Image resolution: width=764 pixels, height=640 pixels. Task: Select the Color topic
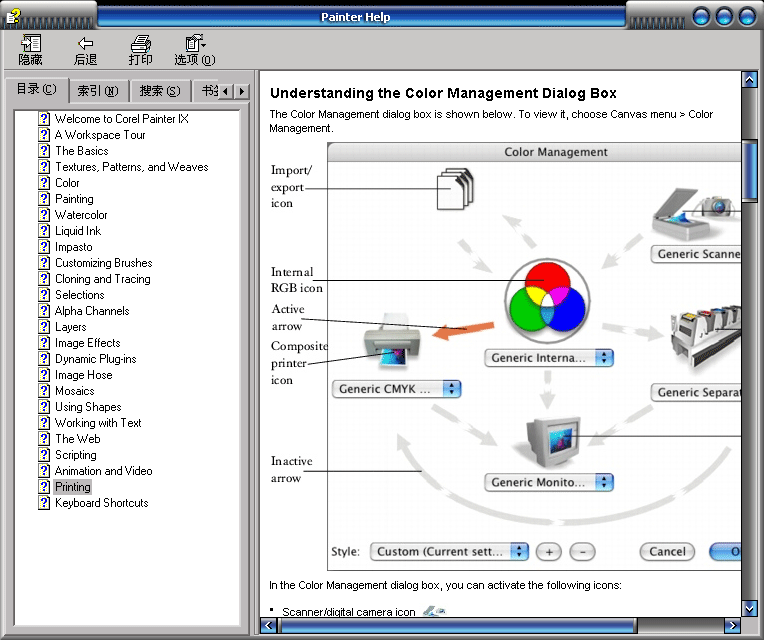pos(67,183)
